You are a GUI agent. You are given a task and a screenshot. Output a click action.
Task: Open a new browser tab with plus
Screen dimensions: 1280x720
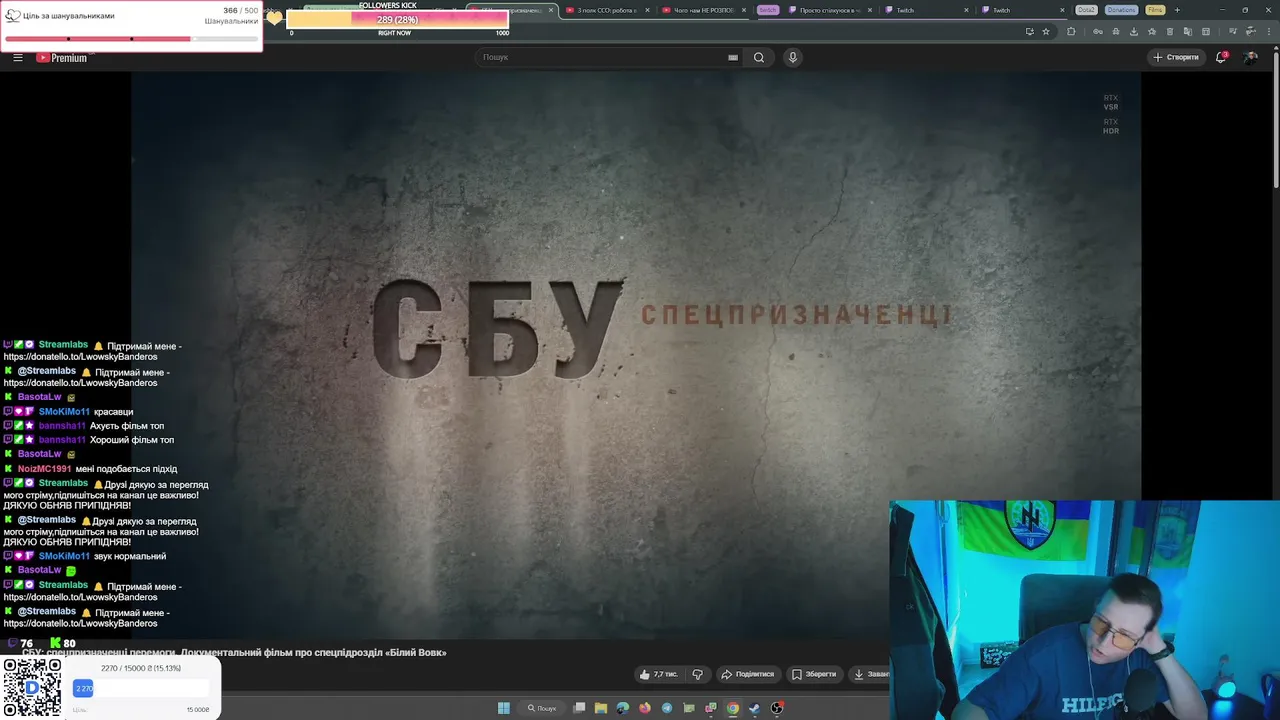[x=1177, y=10]
